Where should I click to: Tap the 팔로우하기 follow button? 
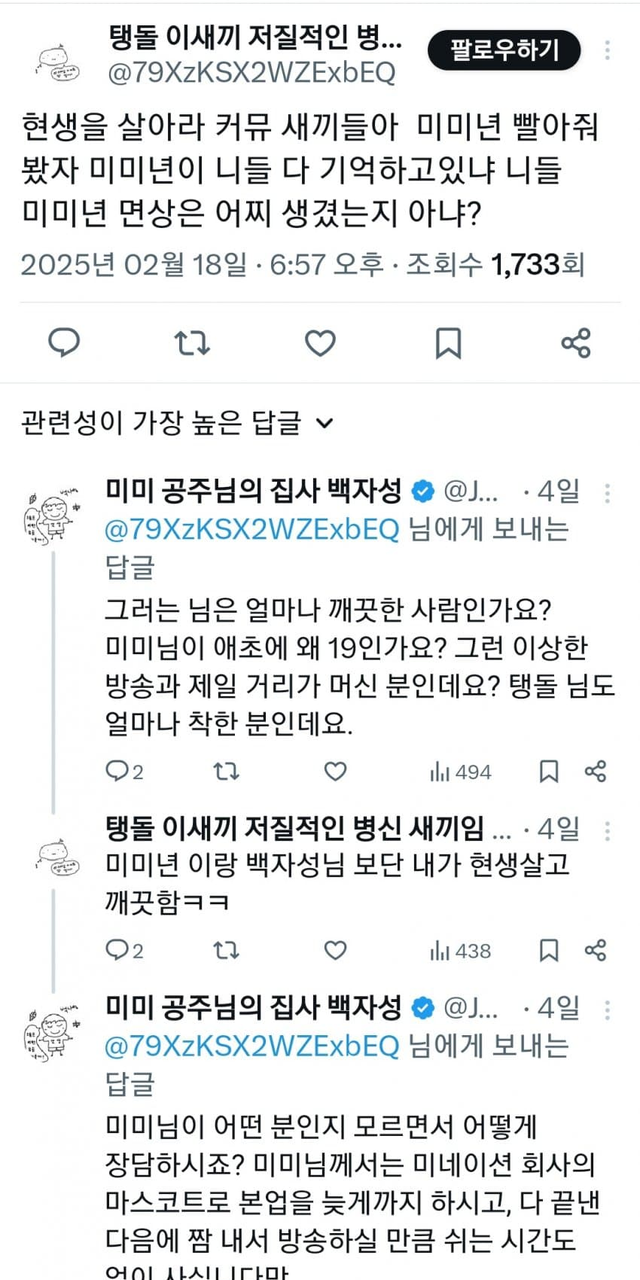[x=504, y=49]
